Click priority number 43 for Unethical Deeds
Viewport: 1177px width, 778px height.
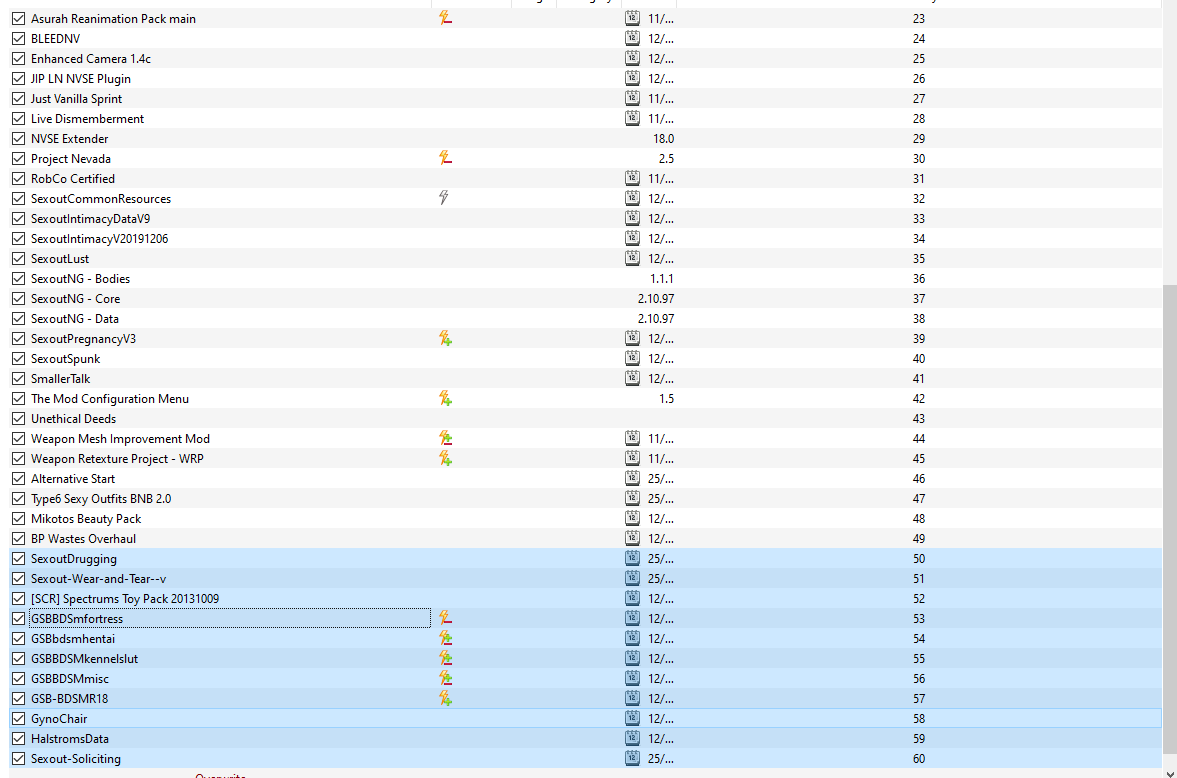coord(919,418)
